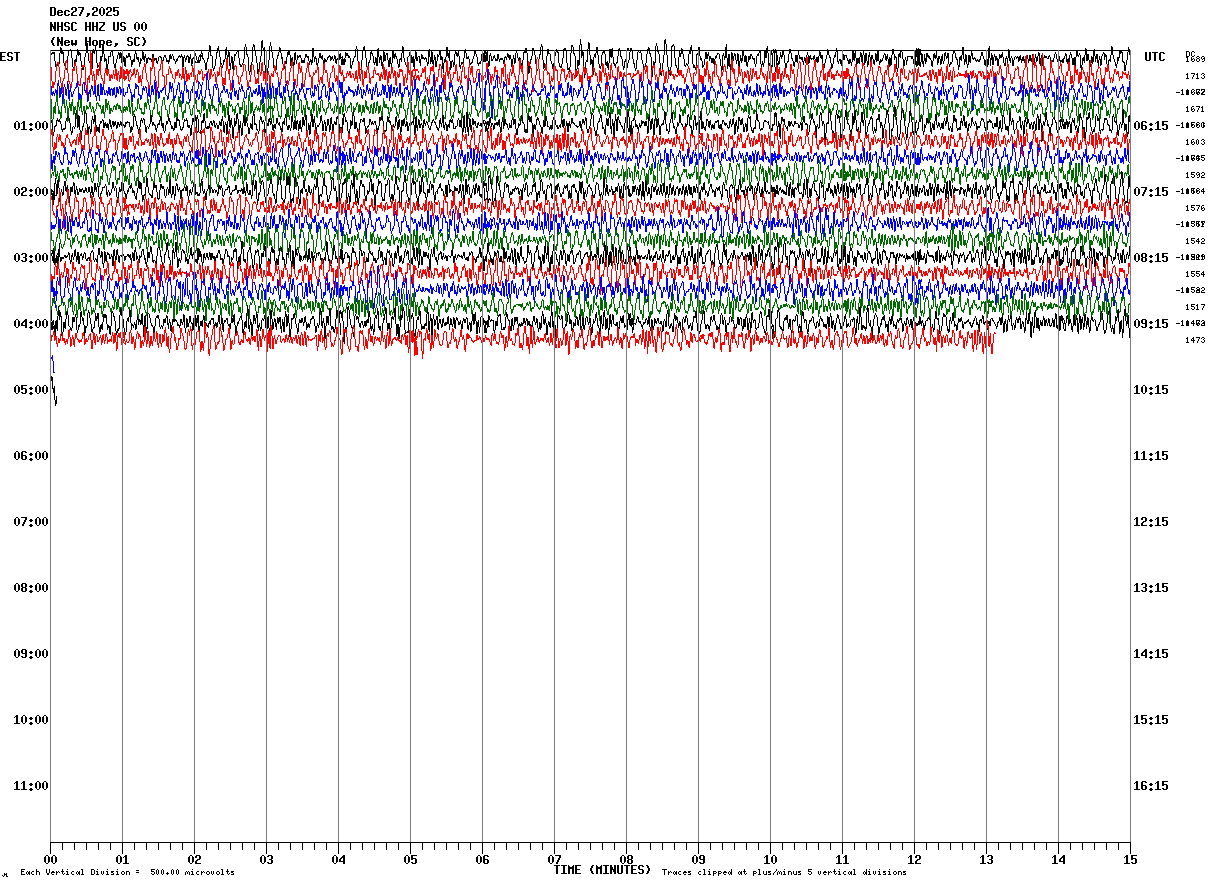Click the 10:00 EST time label
Viewport: 1210px width, 886px height.
[31, 720]
